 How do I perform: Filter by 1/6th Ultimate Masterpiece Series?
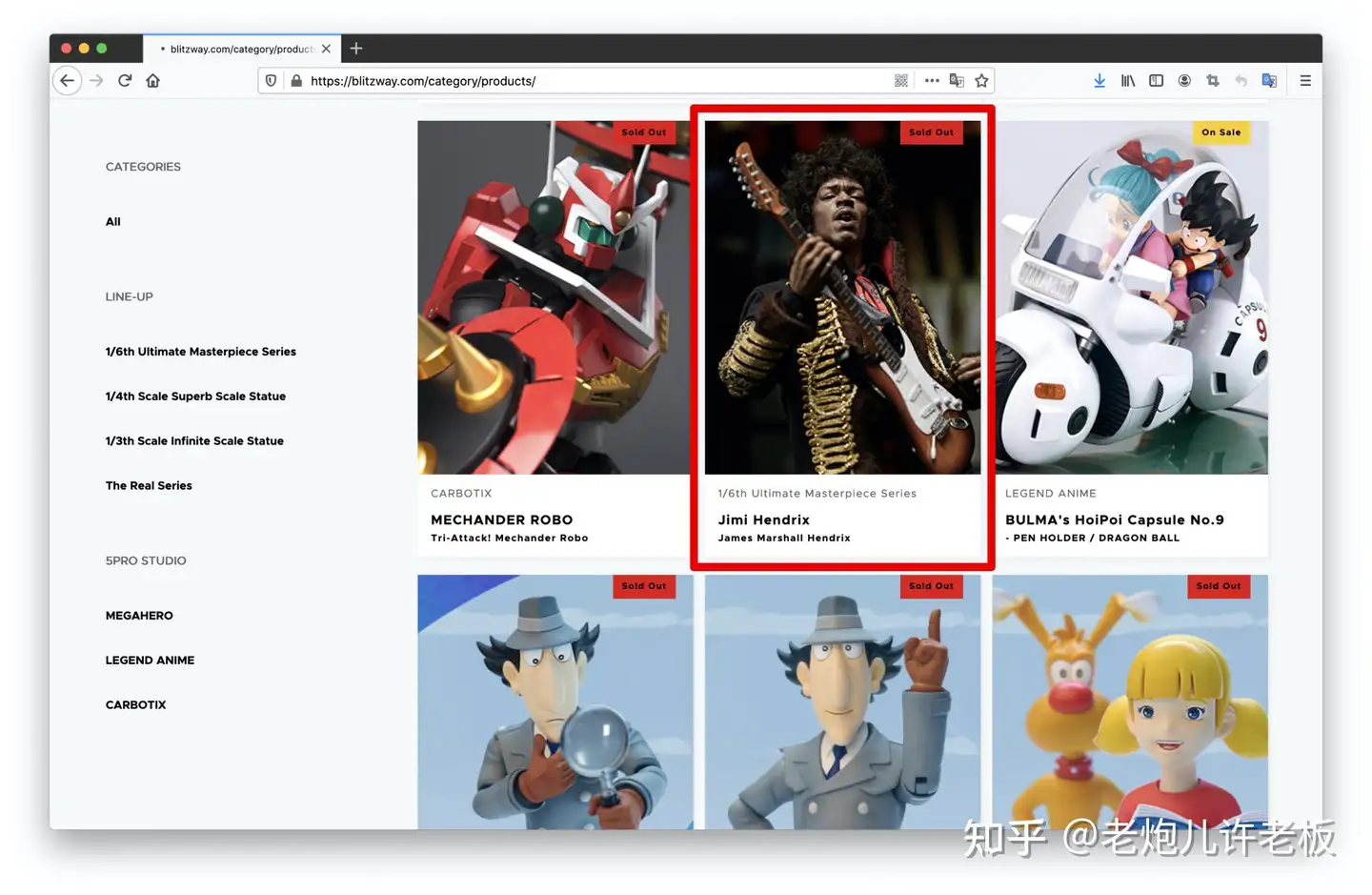(201, 352)
